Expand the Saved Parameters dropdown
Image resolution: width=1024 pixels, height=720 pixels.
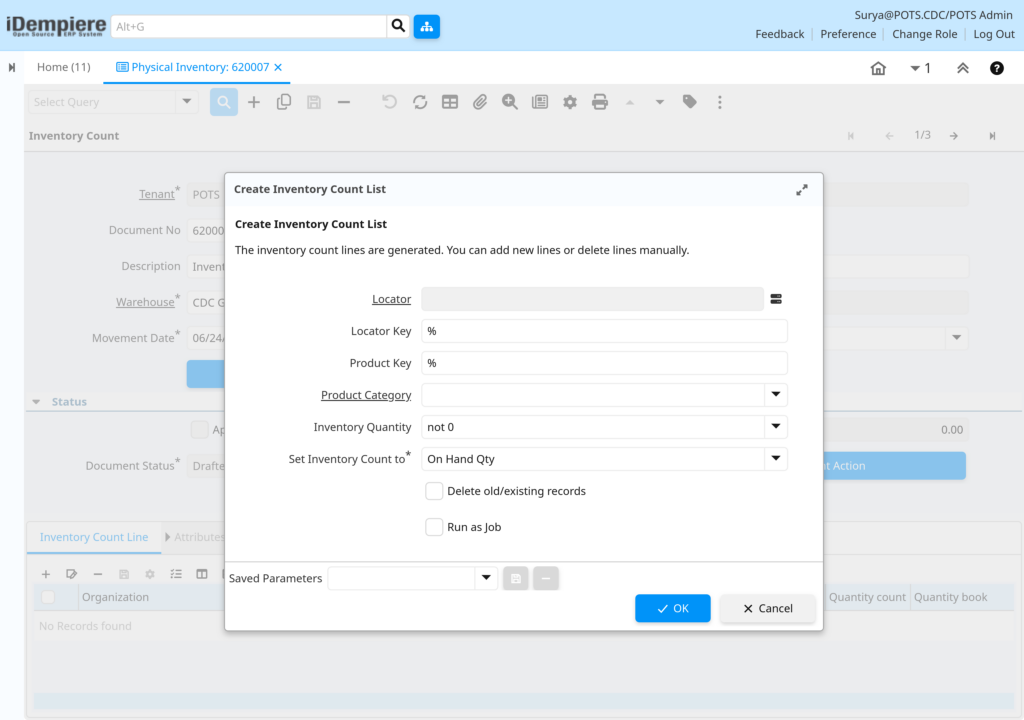pyautogui.click(x=486, y=578)
